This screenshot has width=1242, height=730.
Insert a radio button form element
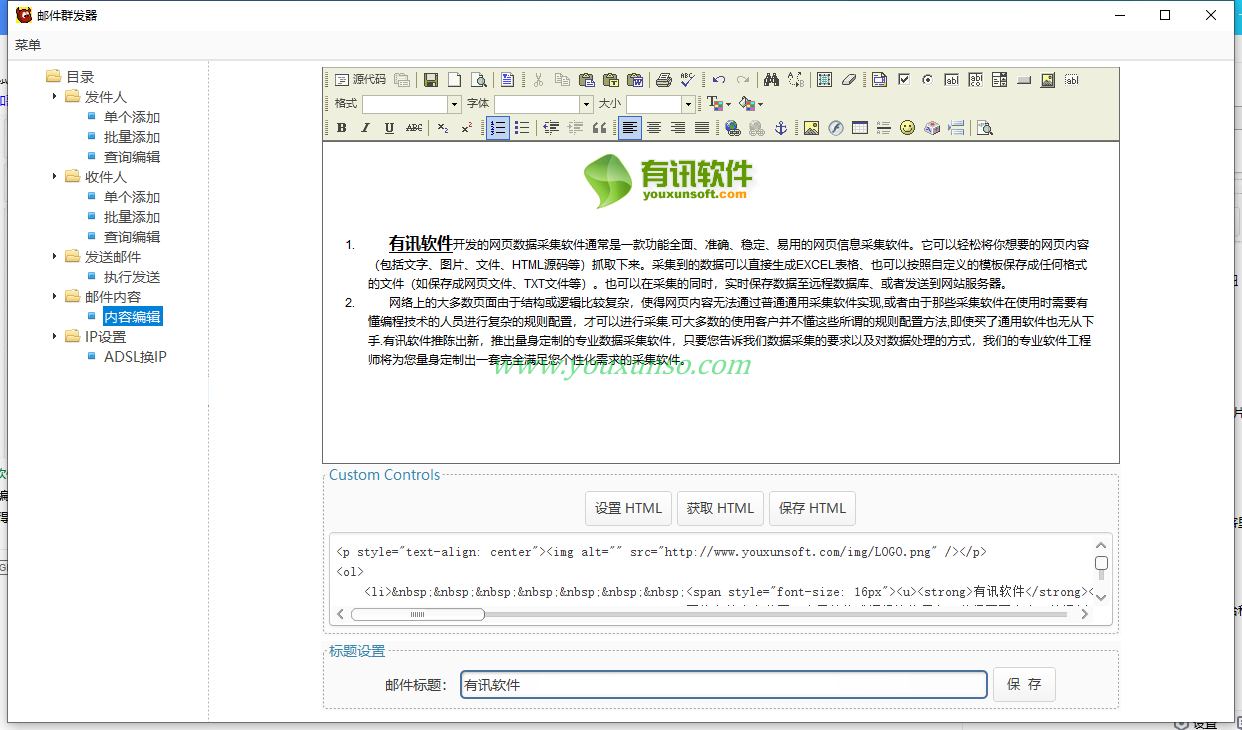click(x=928, y=80)
